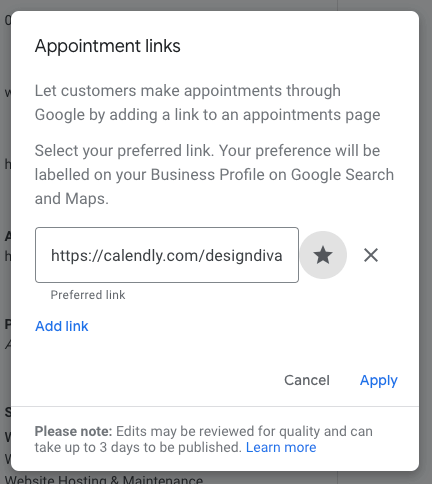The height and width of the screenshot is (484, 432).
Task: Click the 'Please note:' bold text
Action: (x=73, y=431)
